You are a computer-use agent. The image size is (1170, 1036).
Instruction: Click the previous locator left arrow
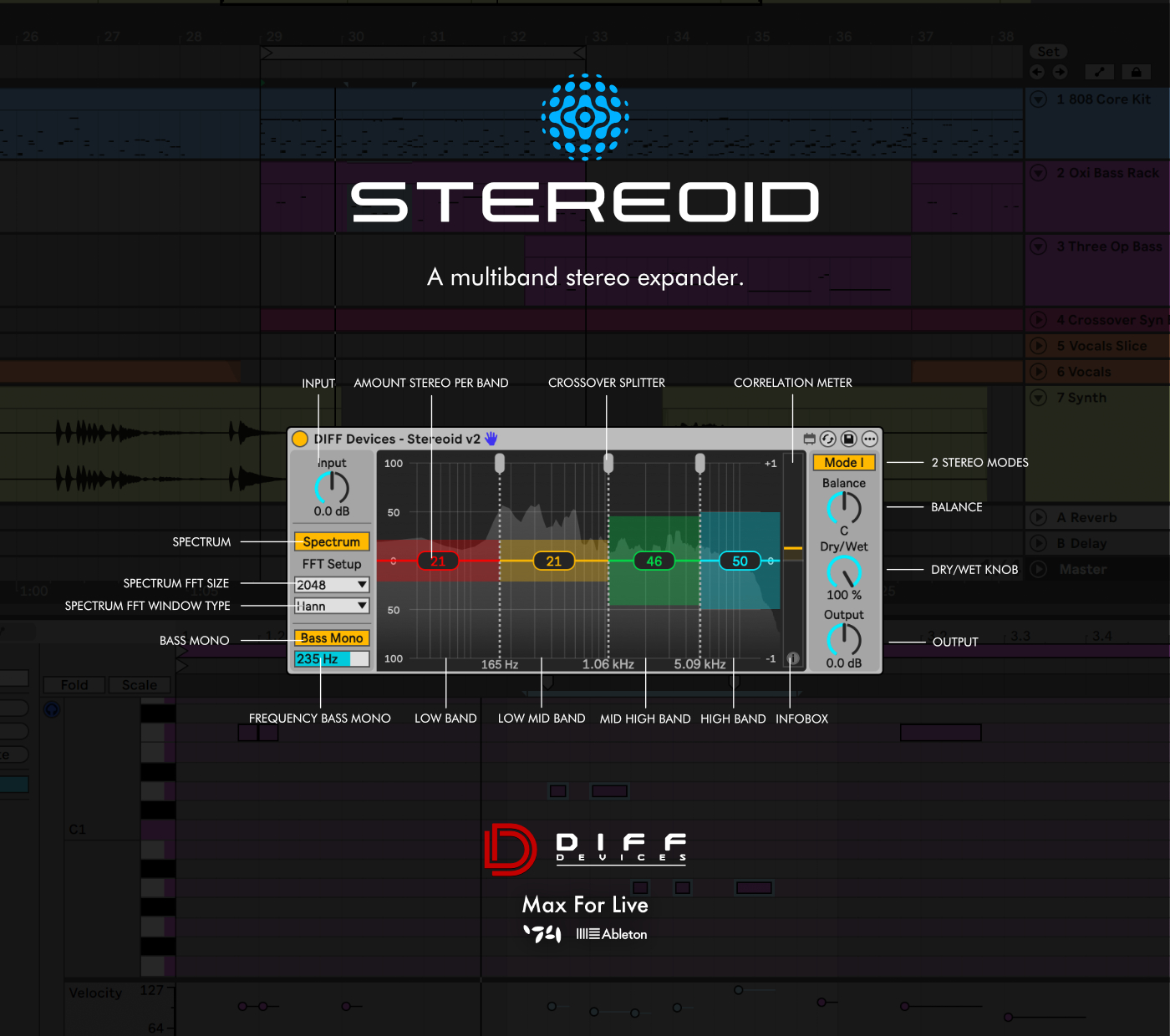pos(1037,72)
